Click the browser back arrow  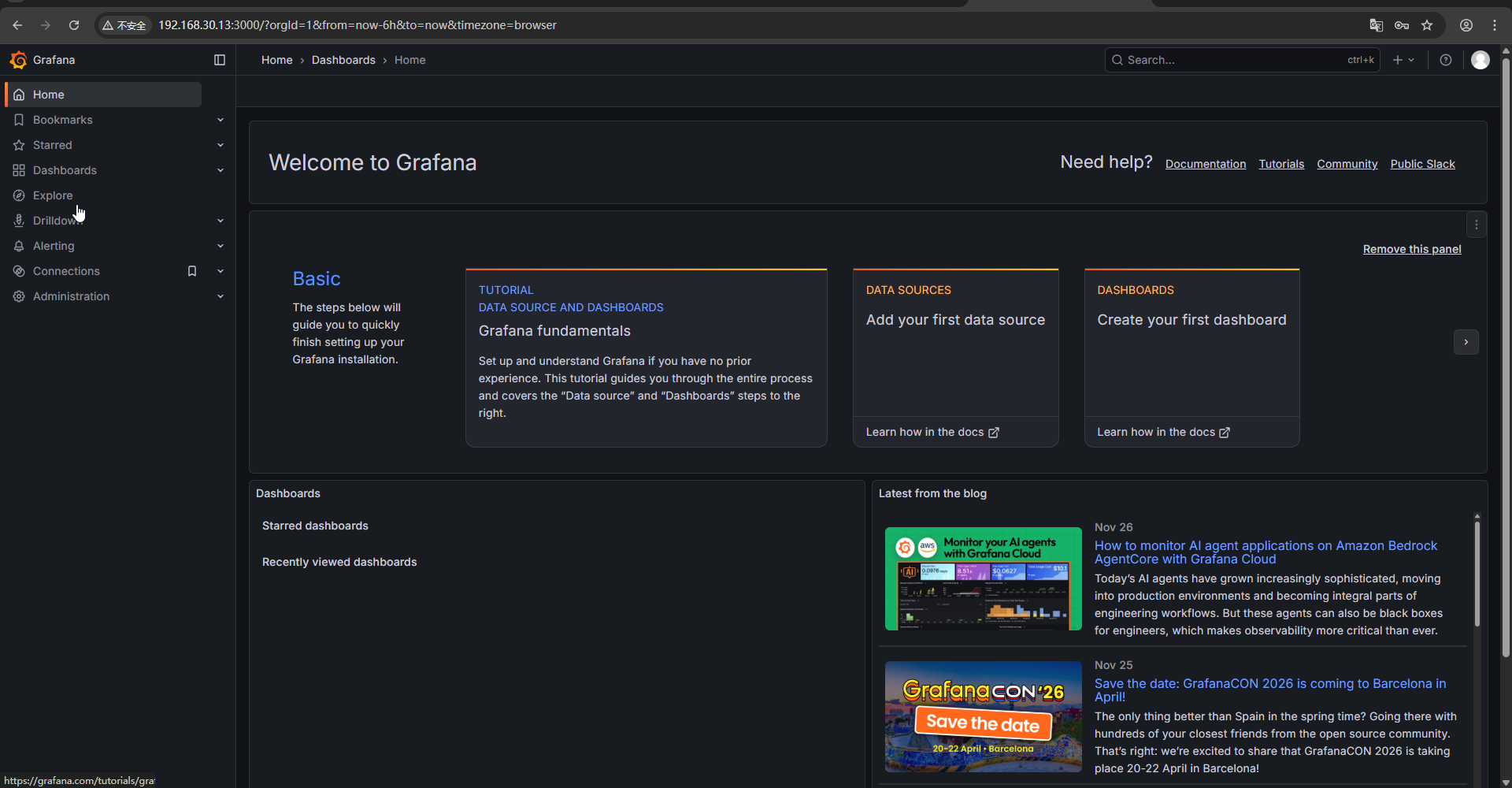(17, 25)
